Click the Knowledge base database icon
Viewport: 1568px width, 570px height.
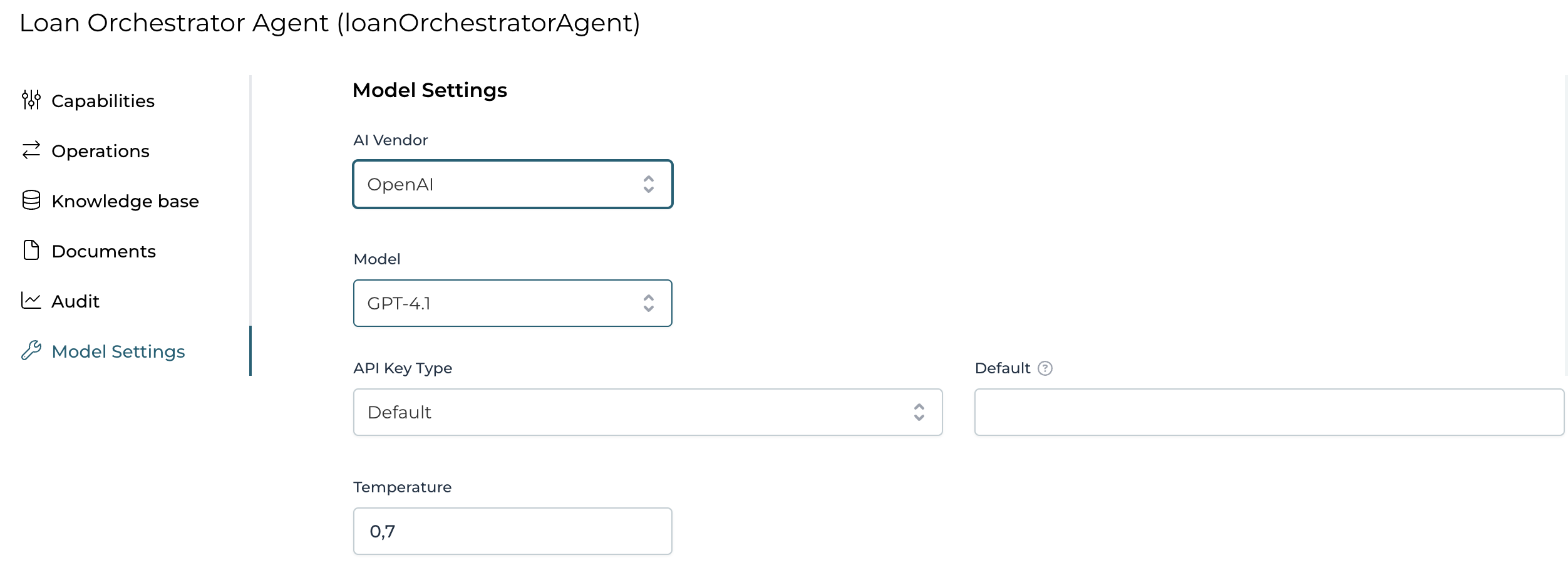[x=31, y=200]
